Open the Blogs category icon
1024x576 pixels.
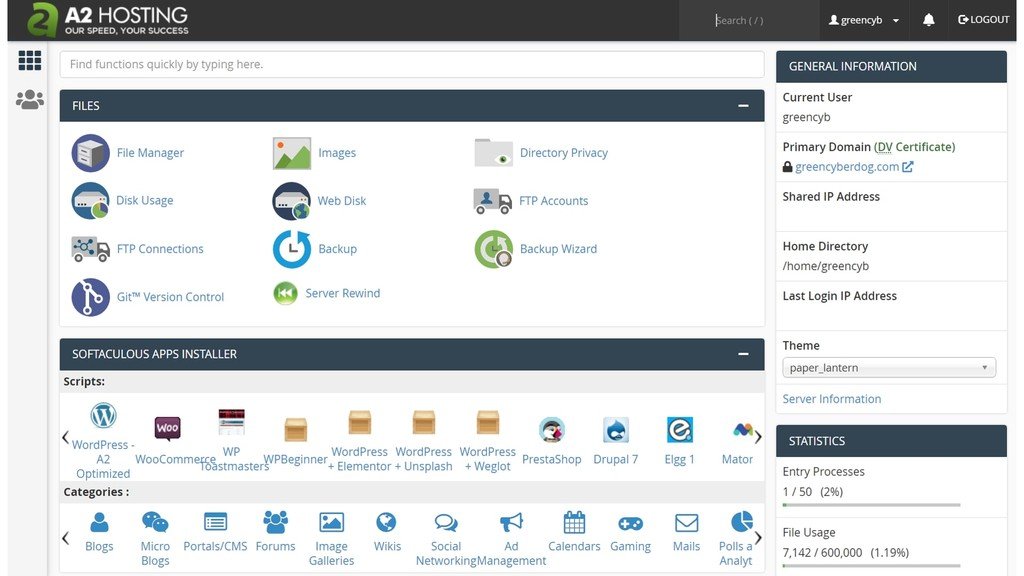pos(99,522)
